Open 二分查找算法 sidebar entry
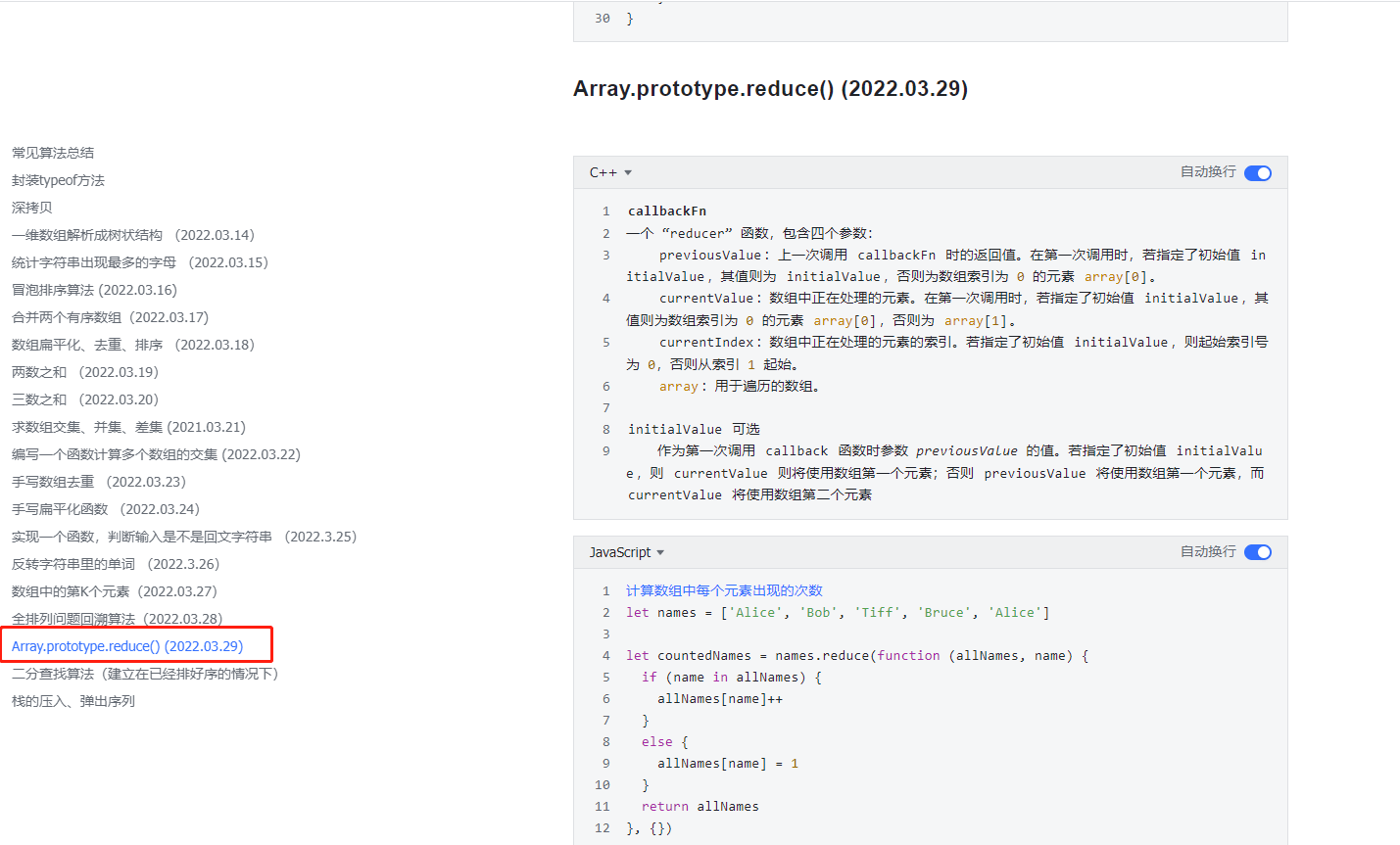This screenshot has width=1400, height=845. coord(145,674)
